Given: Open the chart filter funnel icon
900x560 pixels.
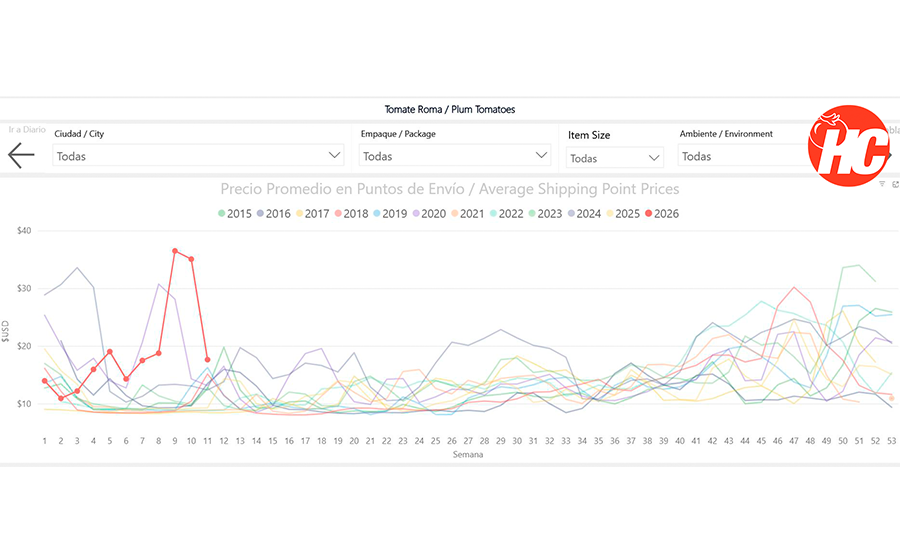Looking at the screenshot, I should (x=881, y=184).
